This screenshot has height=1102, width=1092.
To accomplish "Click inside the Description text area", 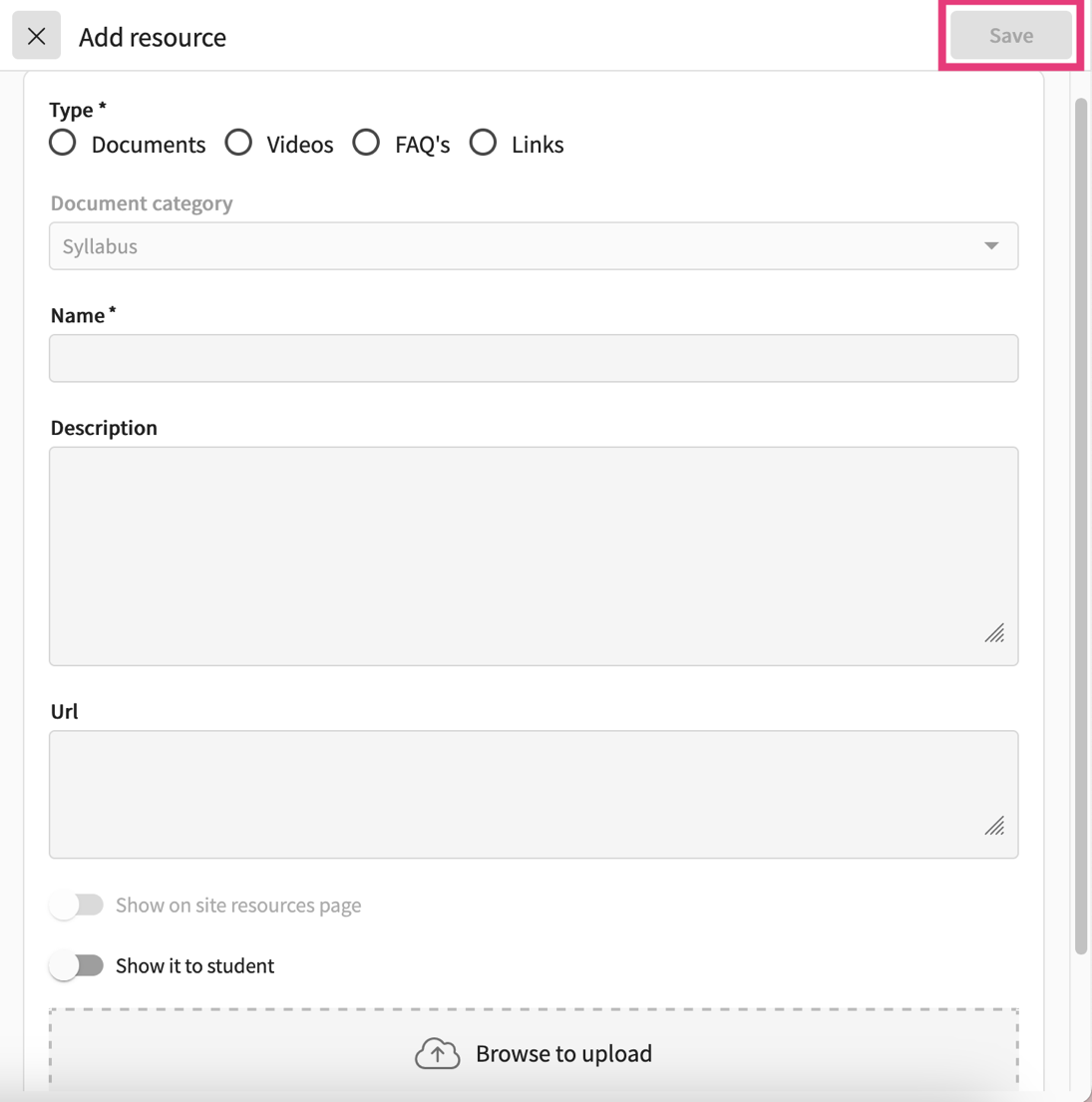I will tap(534, 554).
